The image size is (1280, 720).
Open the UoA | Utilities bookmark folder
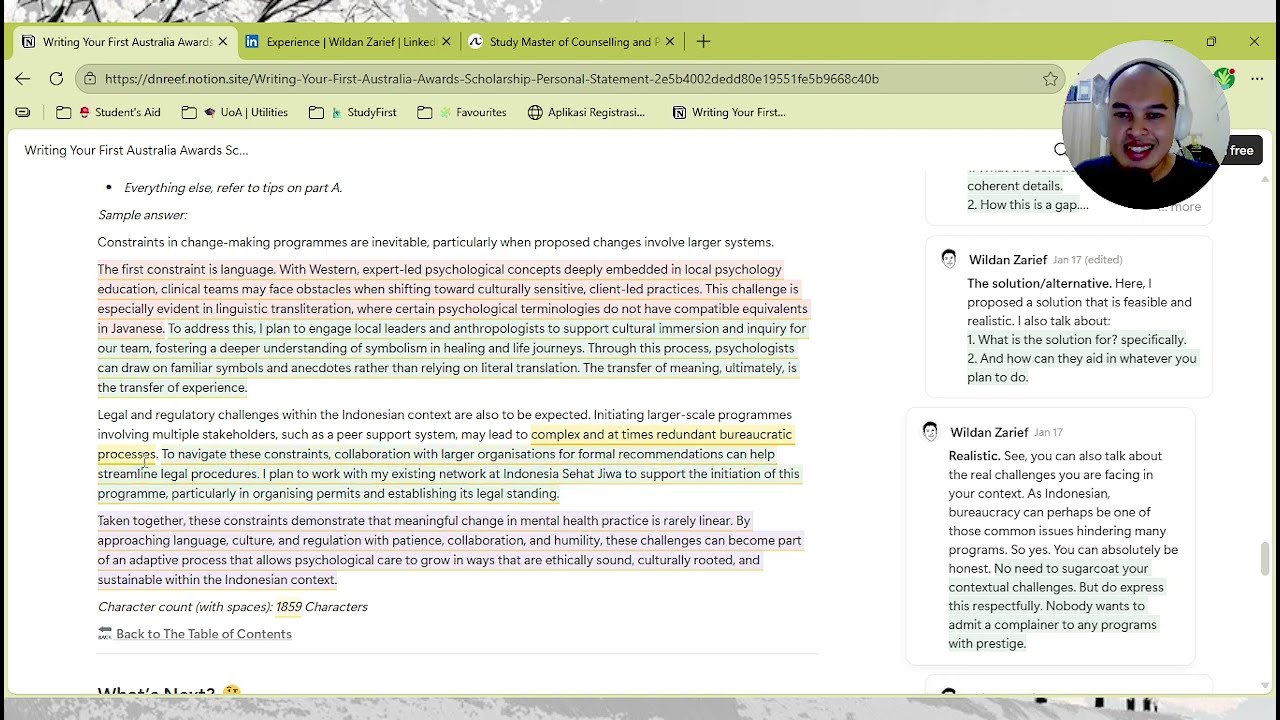(x=235, y=113)
